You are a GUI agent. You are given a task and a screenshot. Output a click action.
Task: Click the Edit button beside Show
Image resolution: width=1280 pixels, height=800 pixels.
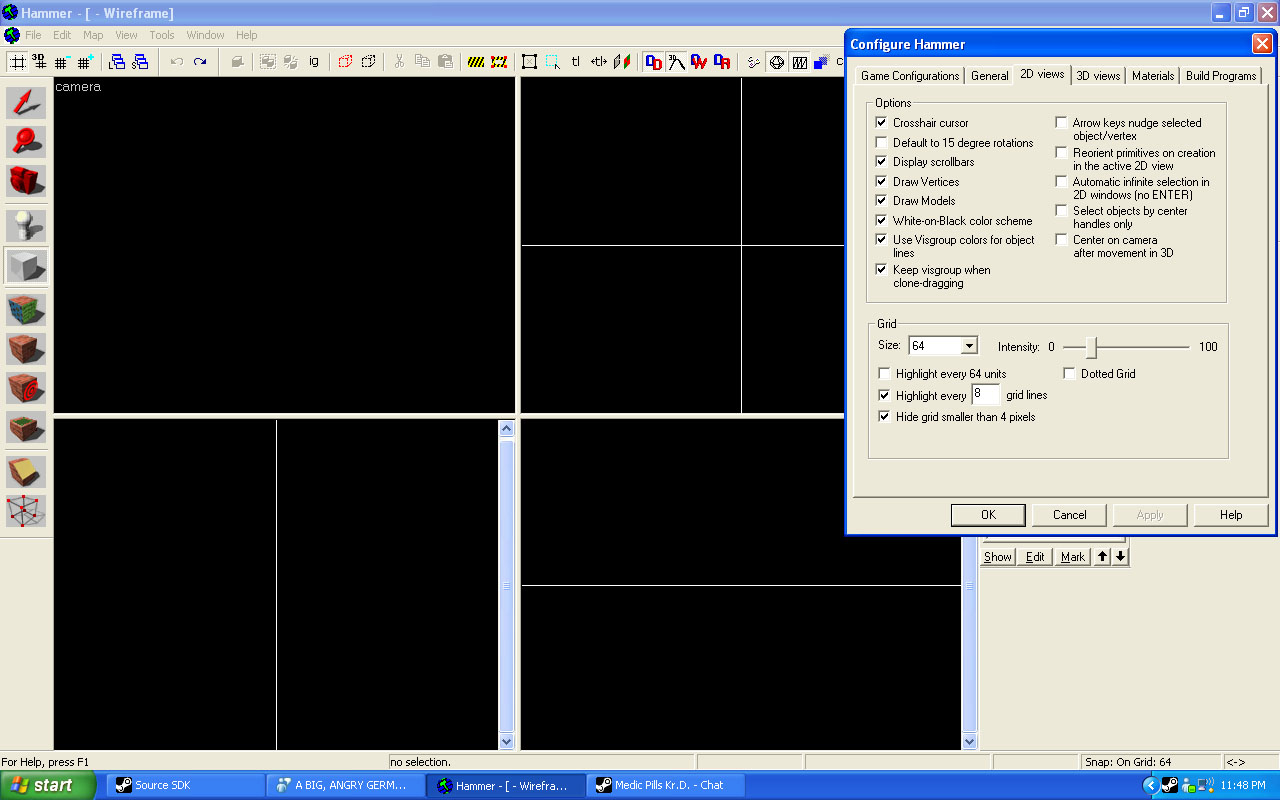click(x=1035, y=557)
